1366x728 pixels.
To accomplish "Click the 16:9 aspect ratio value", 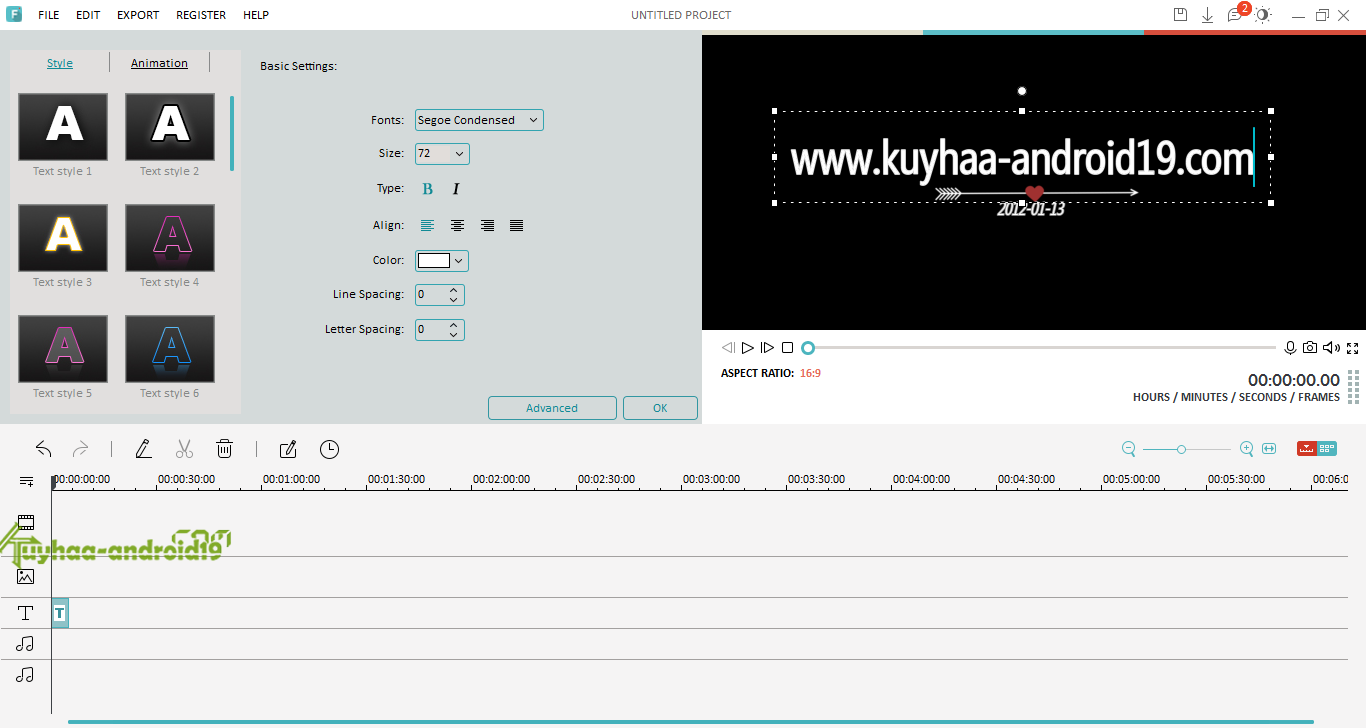I will coord(810,373).
